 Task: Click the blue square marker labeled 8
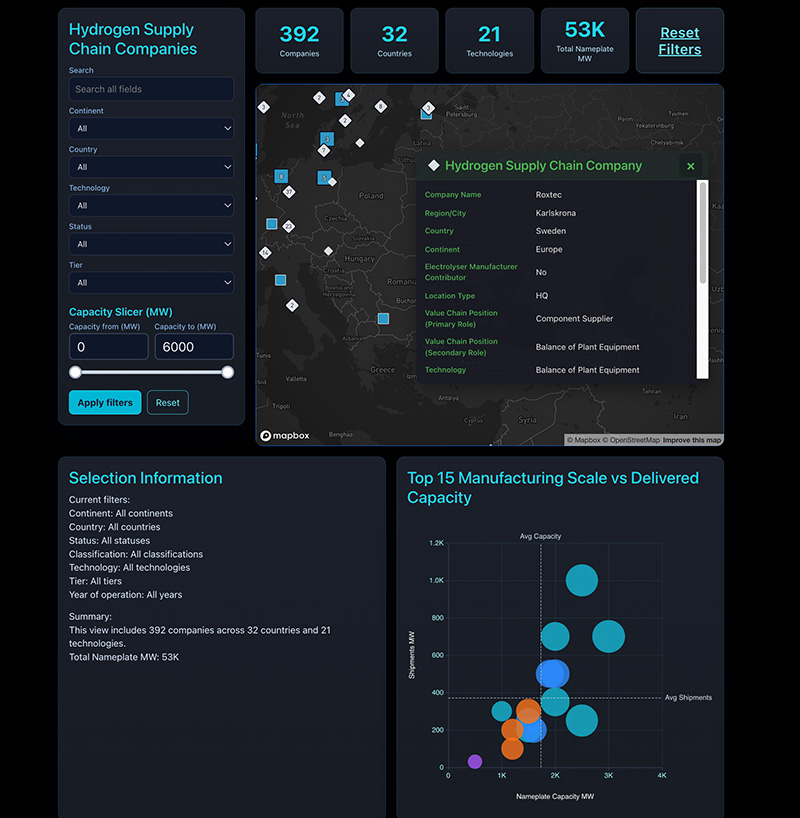point(281,176)
